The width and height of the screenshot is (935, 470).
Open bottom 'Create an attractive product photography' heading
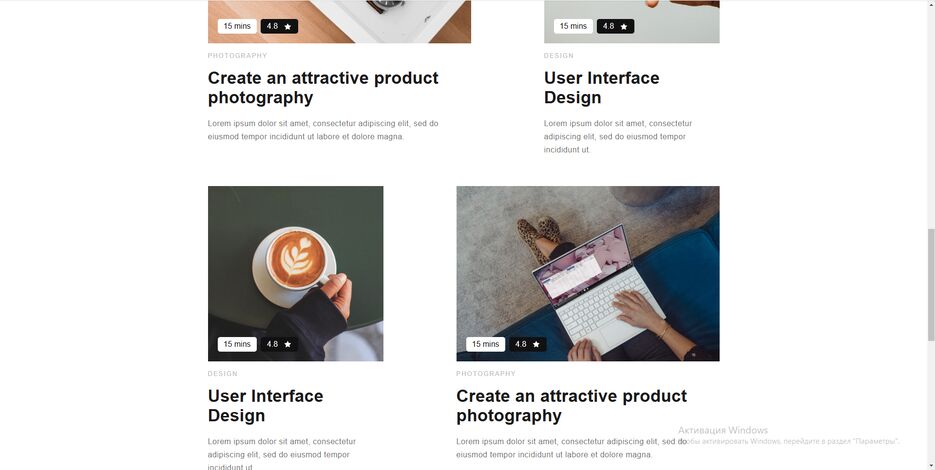pos(572,406)
